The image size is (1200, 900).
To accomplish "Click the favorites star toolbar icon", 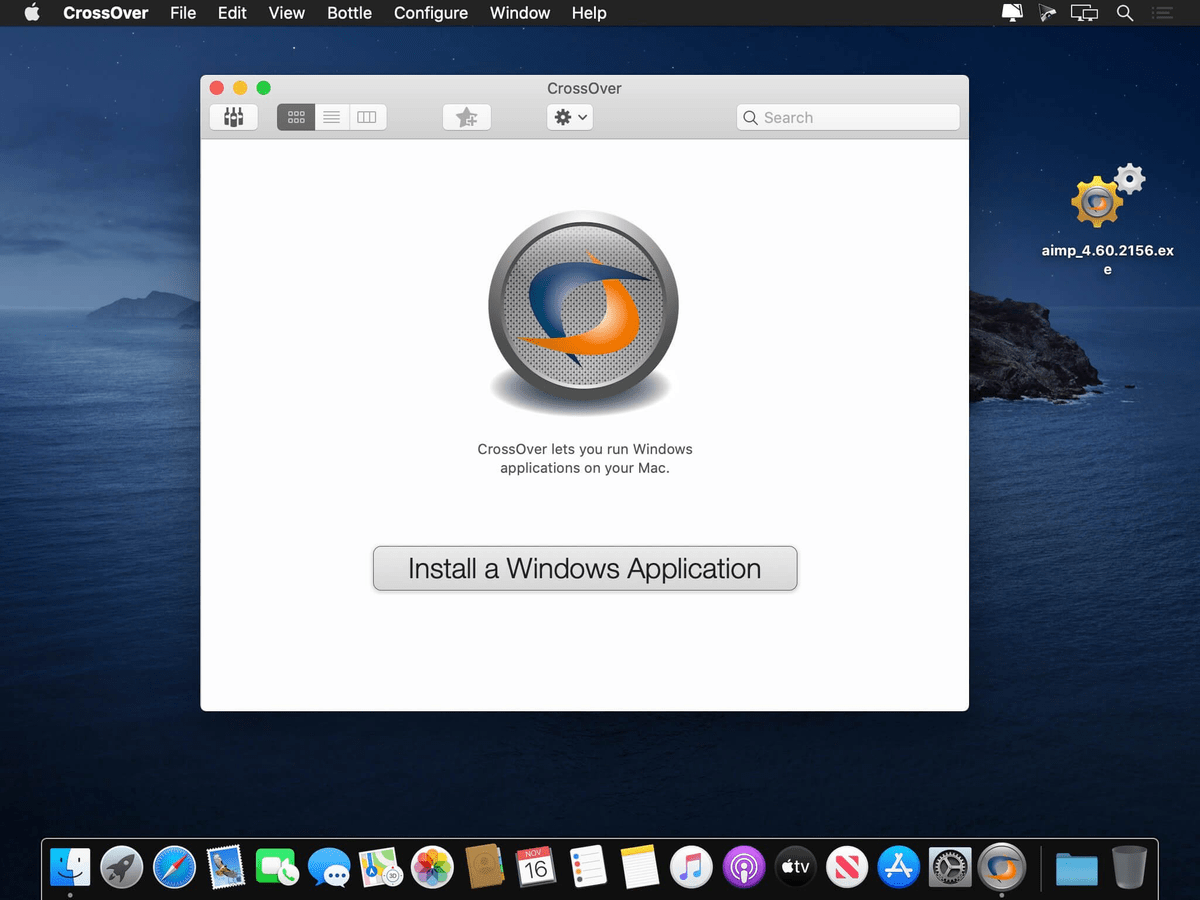I will point(466,117).
